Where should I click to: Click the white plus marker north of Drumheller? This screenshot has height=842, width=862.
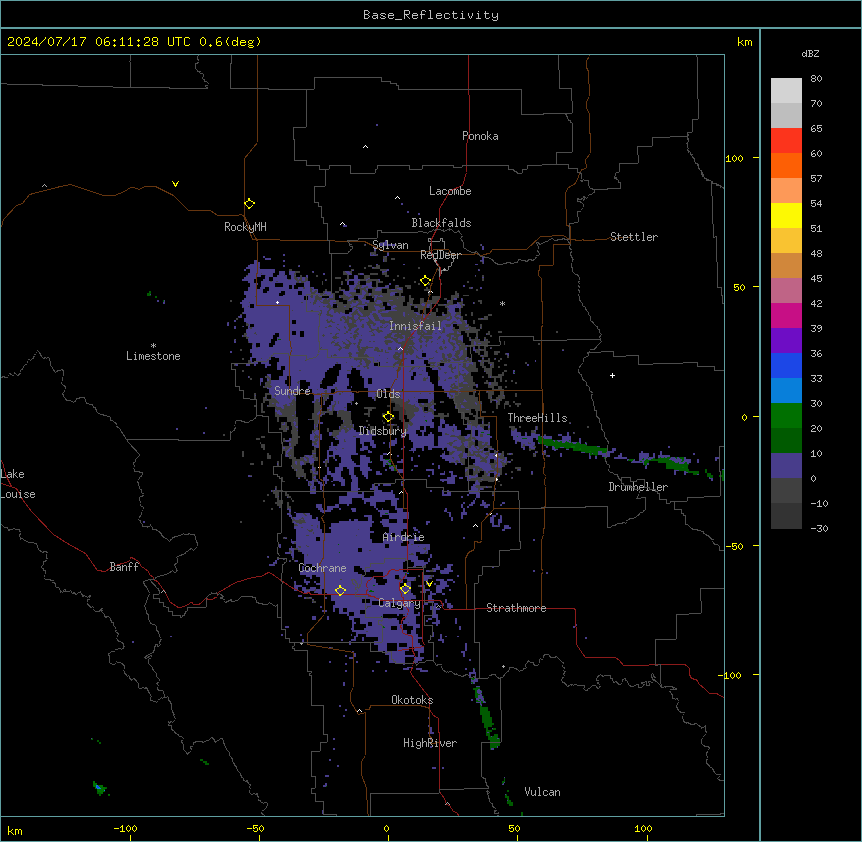(612, 375)
